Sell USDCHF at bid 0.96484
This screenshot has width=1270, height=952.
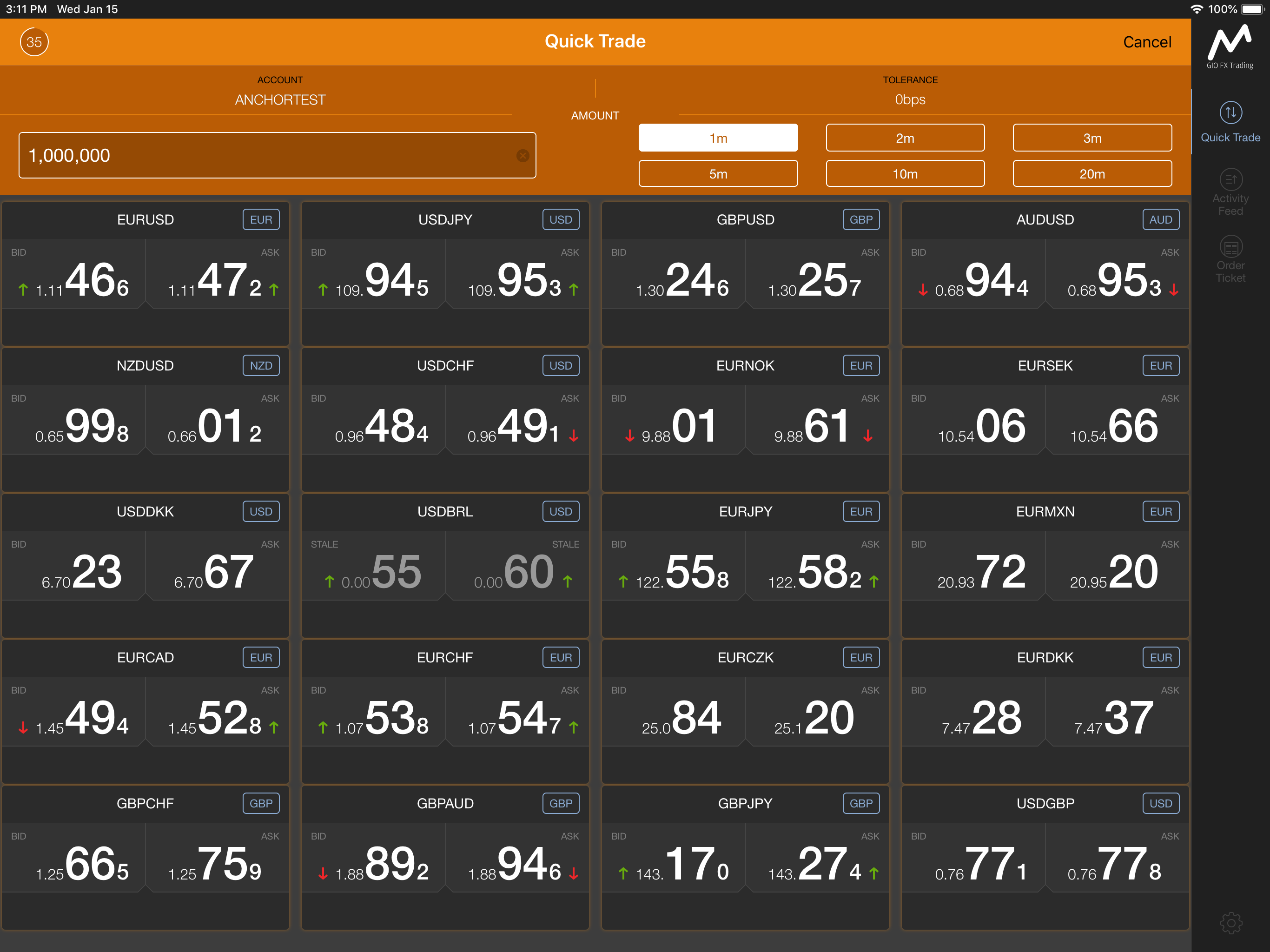tap(373, 420)
